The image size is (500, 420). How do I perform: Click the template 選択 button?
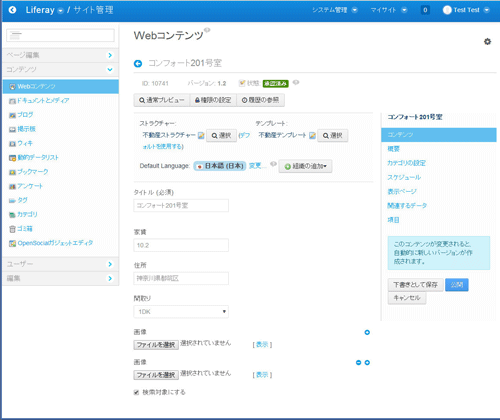(x=332, y=136)
